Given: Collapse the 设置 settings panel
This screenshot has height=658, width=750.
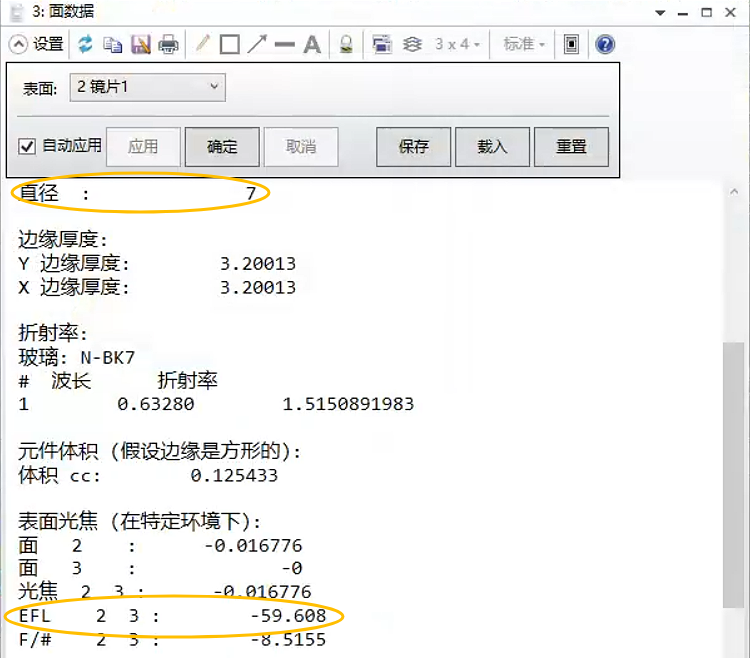Looking at the screenshot, I should click(18, 44).
